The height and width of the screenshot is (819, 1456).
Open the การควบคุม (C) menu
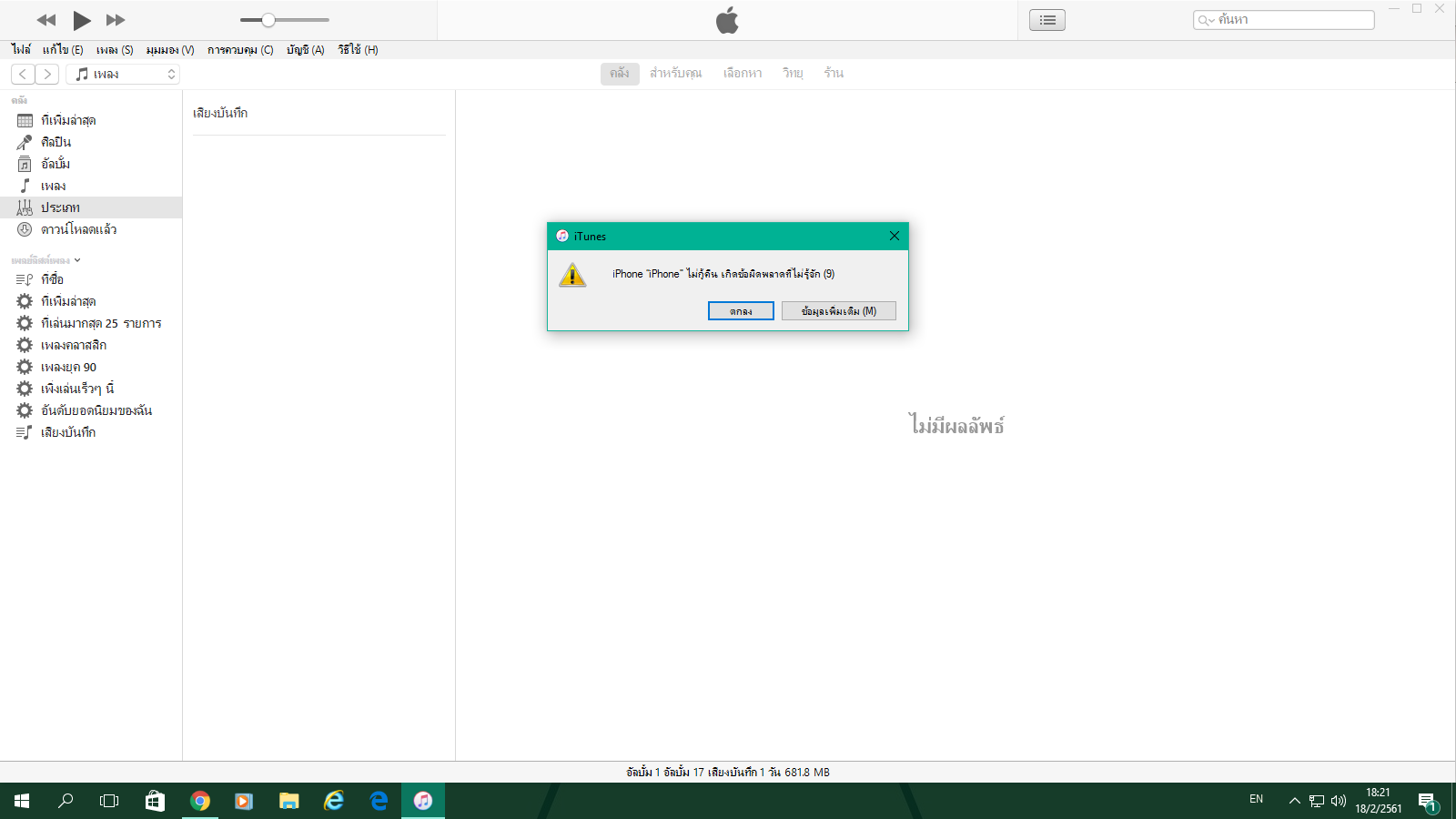240,50
